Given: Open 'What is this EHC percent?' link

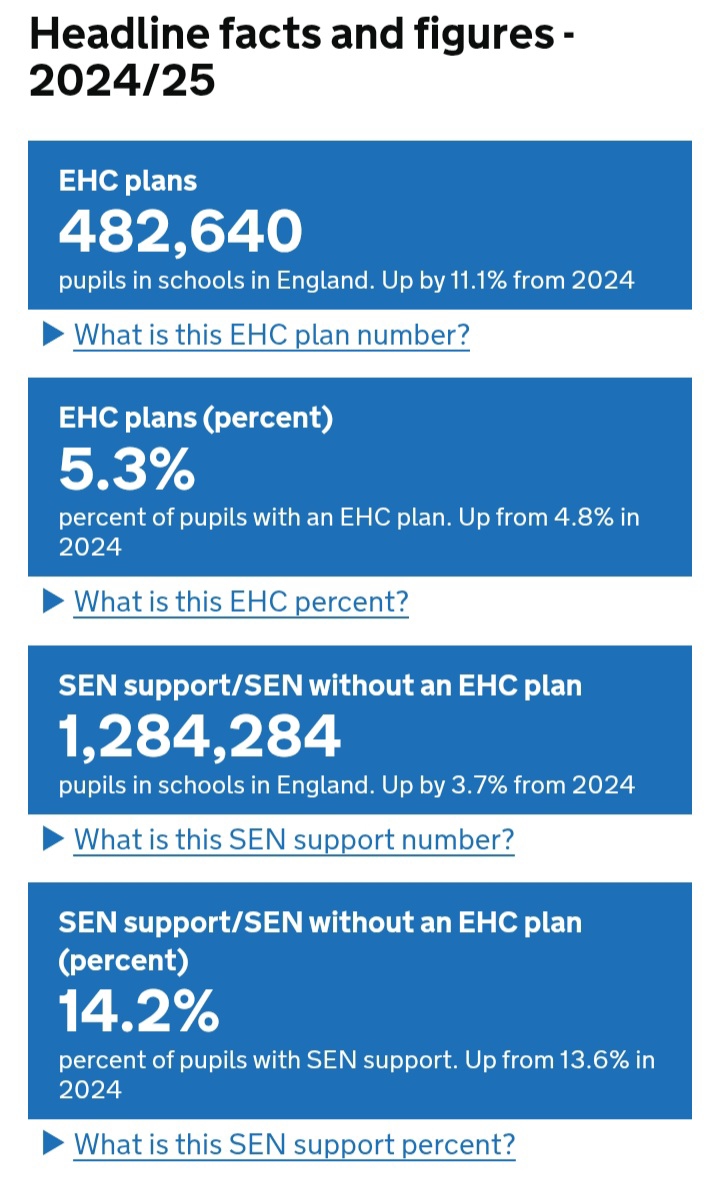Looking at the screenshot, I should pyautogui.click(x=241, y=602).
